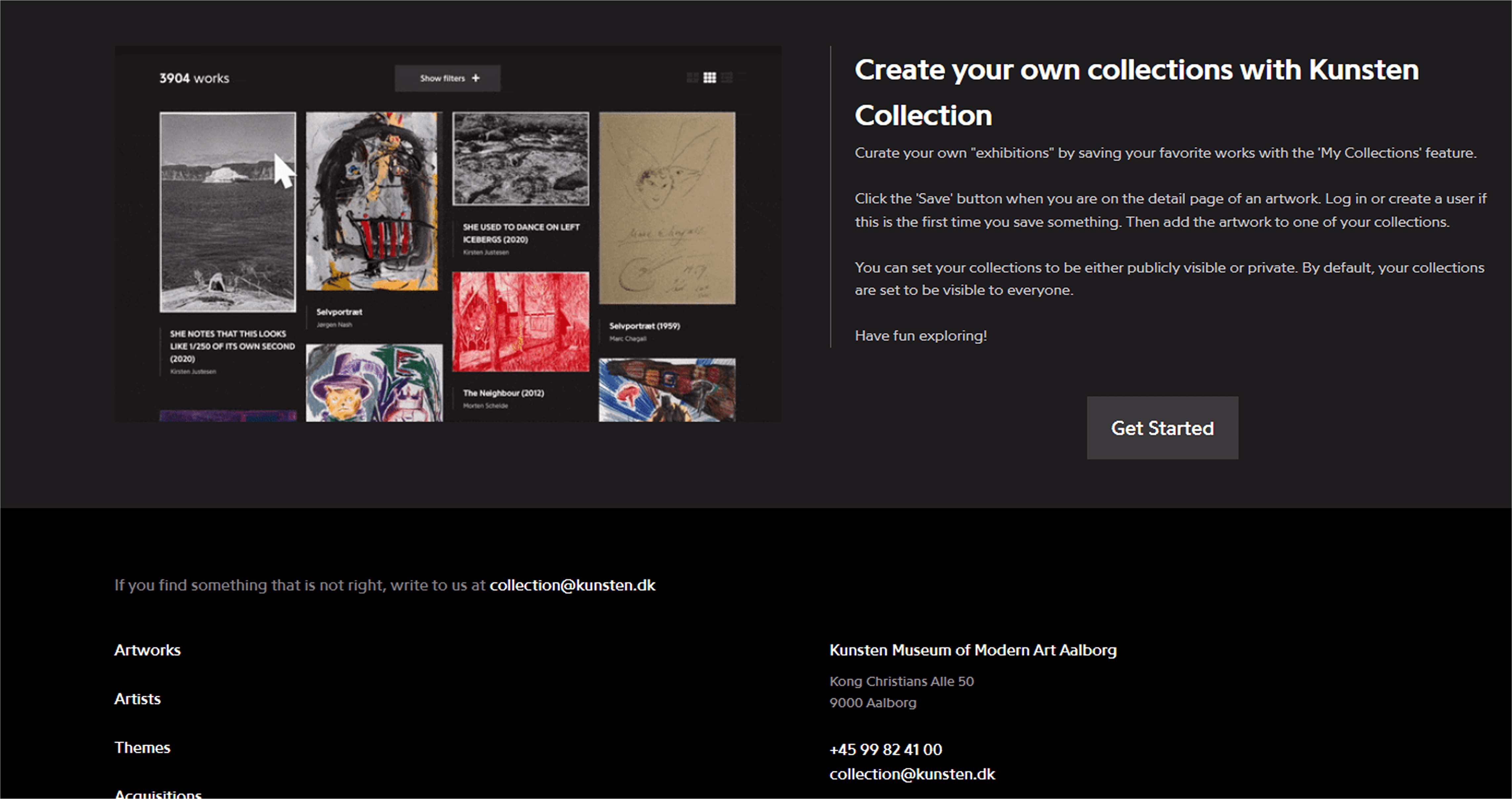Click the two-column grid view icon
Screen dimensions: 1512x799
coord(692,78)
